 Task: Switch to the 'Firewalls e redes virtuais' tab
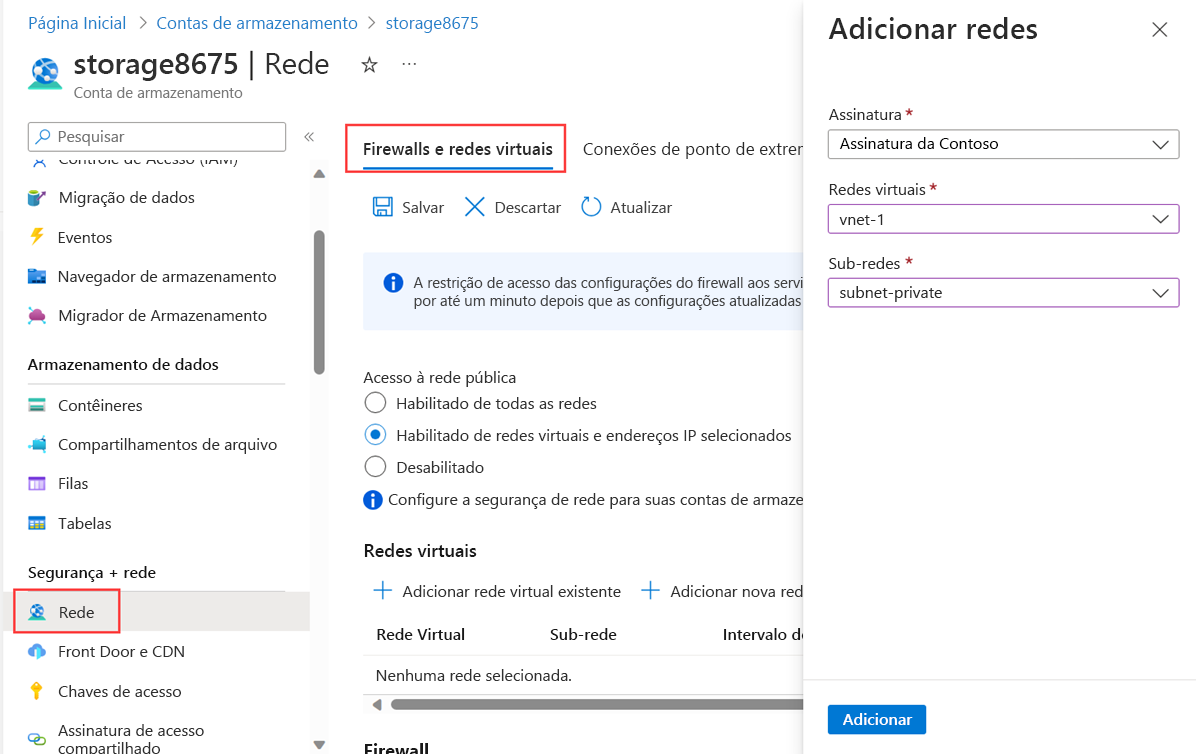click(x=456, y=147)
